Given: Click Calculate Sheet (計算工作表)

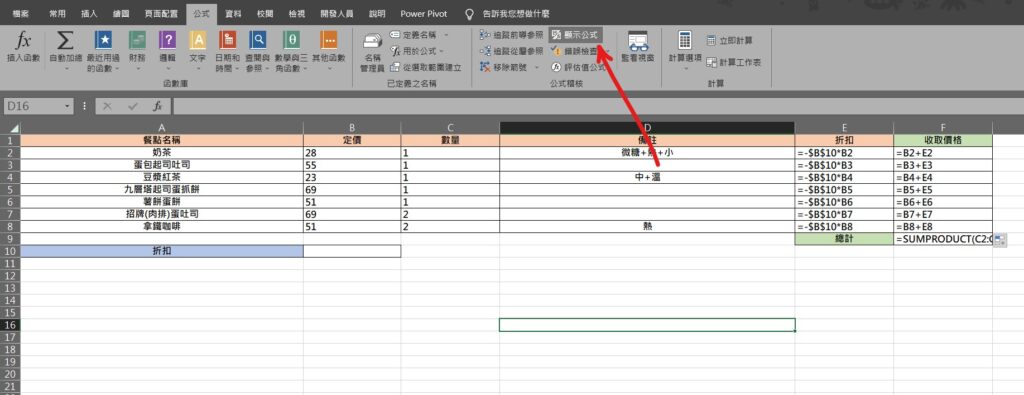Looking at the screenshot, I should coord(733,62).
